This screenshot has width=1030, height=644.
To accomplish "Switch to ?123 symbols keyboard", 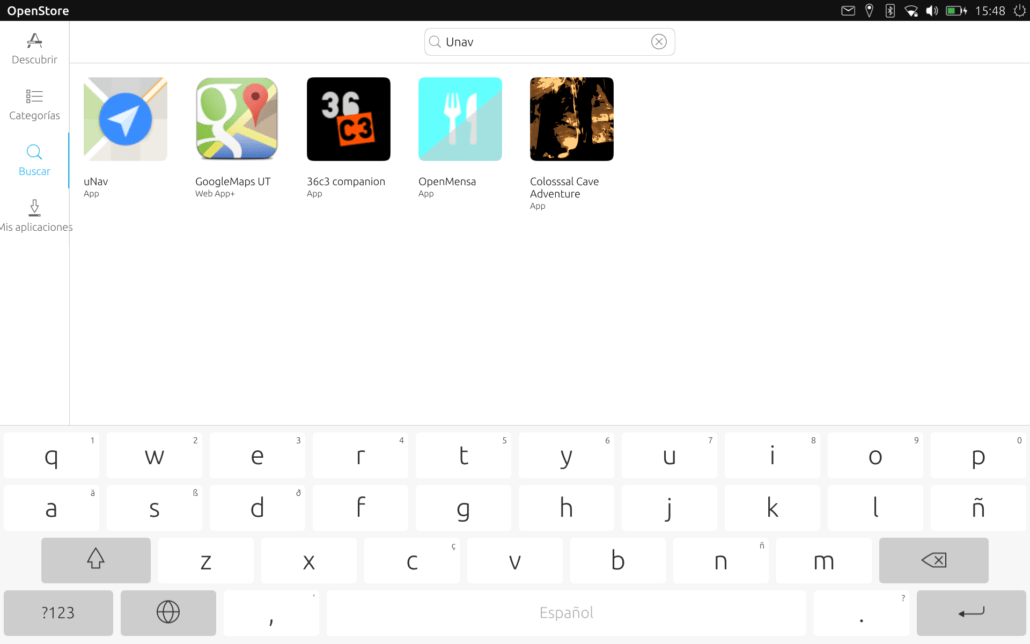I will click(x=58, y=612).
